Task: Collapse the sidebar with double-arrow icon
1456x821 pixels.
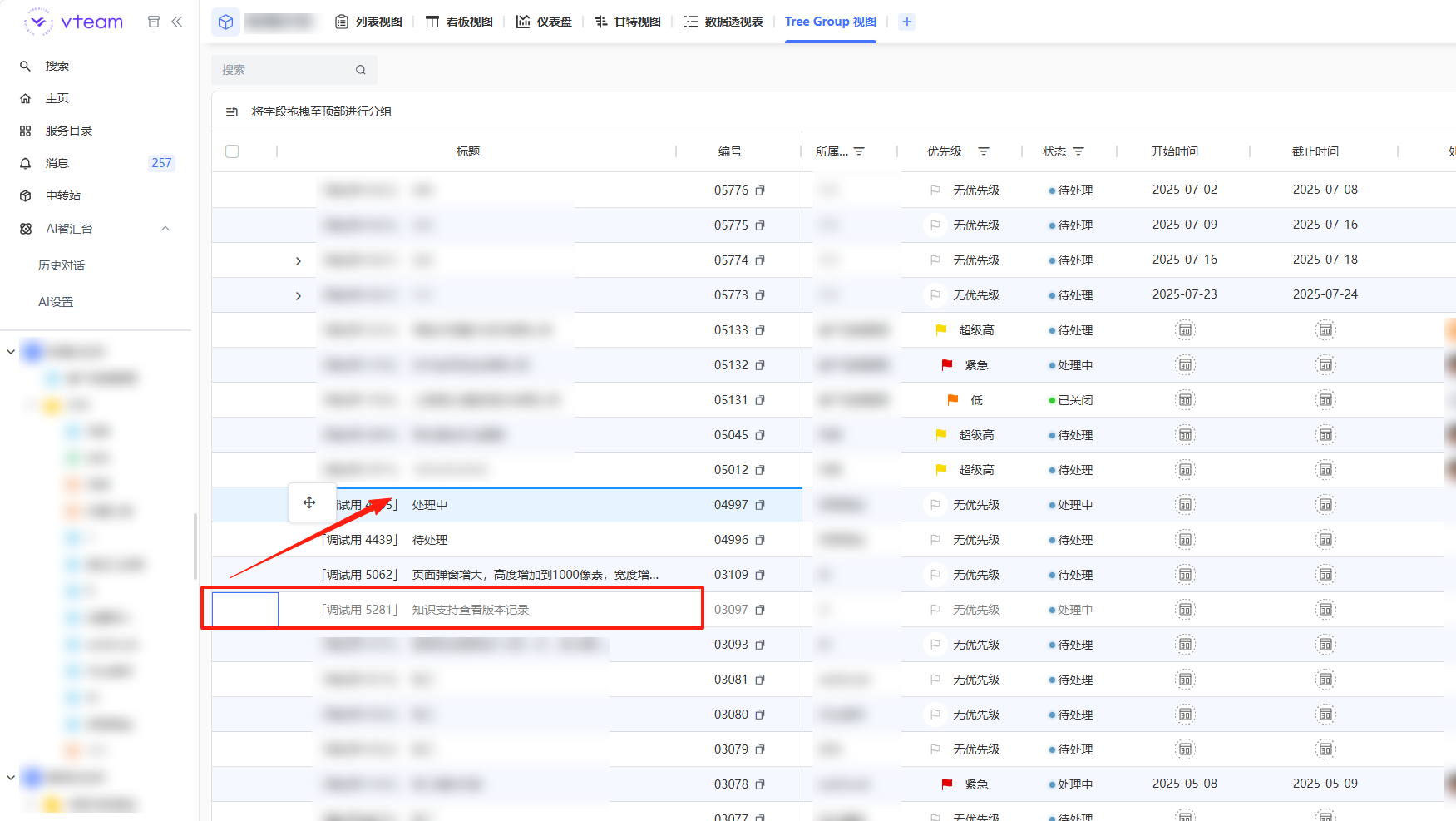Action: (x=176, y=22)
